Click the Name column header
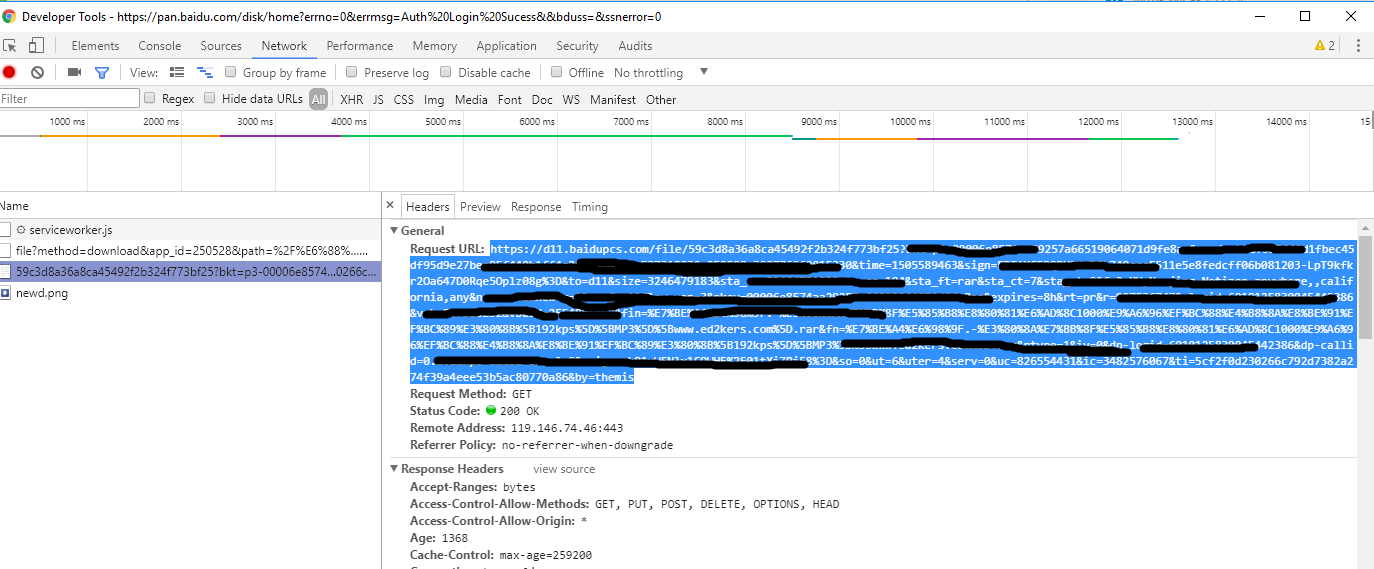Screen dimensions: 1374x569 pos(190,206)
